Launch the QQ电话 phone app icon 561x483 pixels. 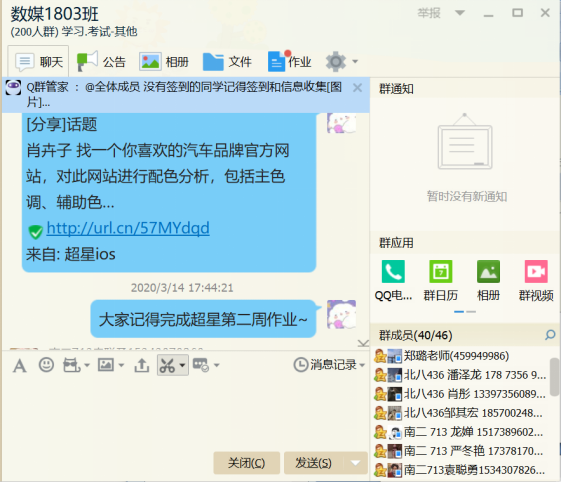[393, 272]
